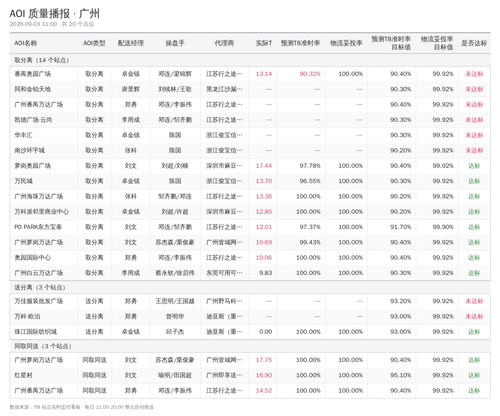Screen dimensions: 500x416
Task: Click the delivery target value '99.90%'
Action: pos(443,227)
